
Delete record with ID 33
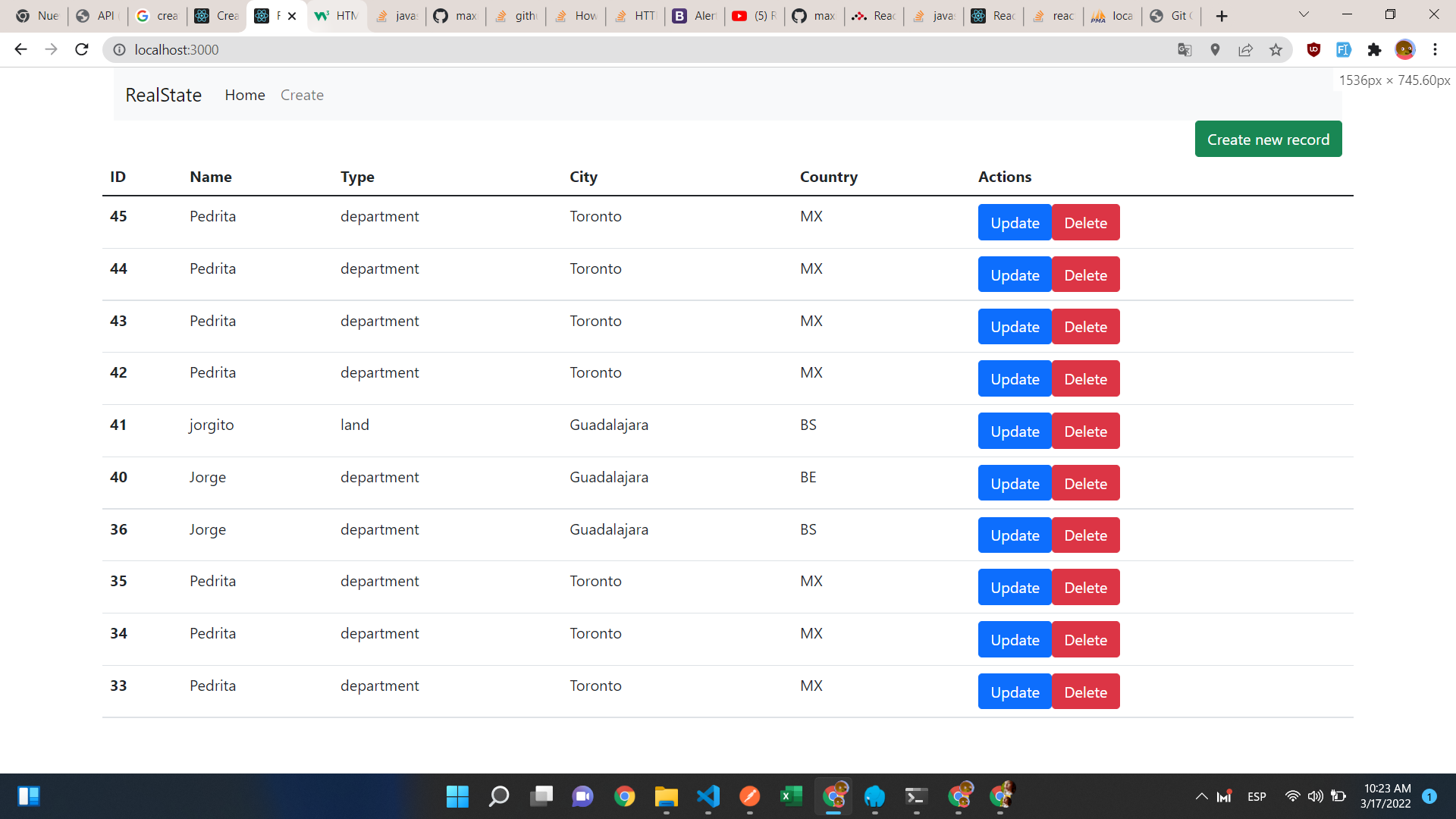click(x=1085, y=692)
